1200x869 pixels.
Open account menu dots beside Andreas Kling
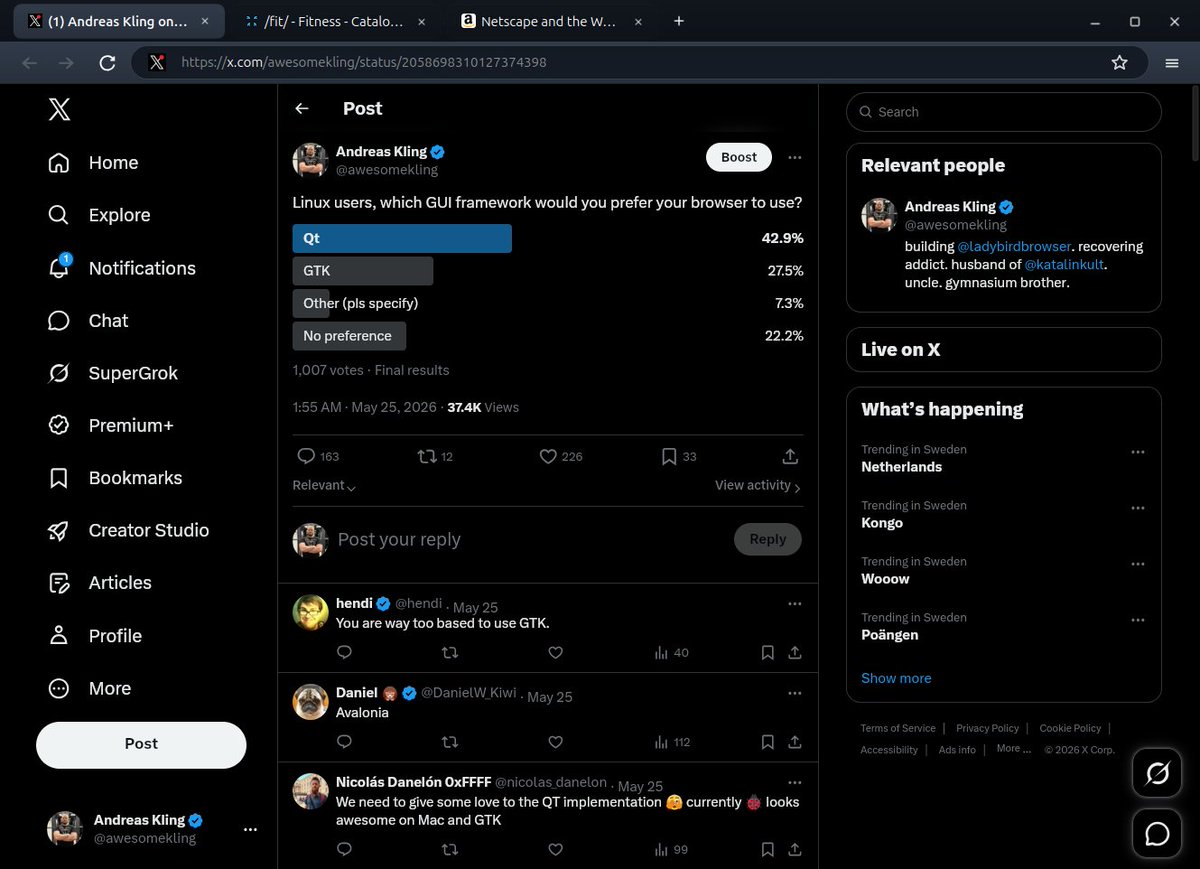[x=250, y=829]
